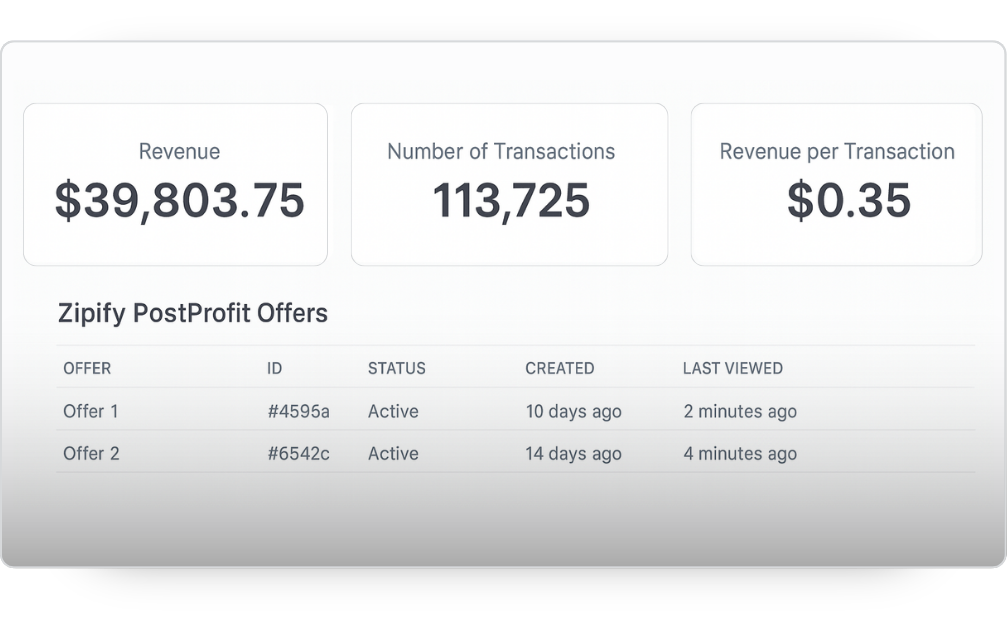
Task: Click the LAST VIEWED column header
Action: (x=732, y=368)
